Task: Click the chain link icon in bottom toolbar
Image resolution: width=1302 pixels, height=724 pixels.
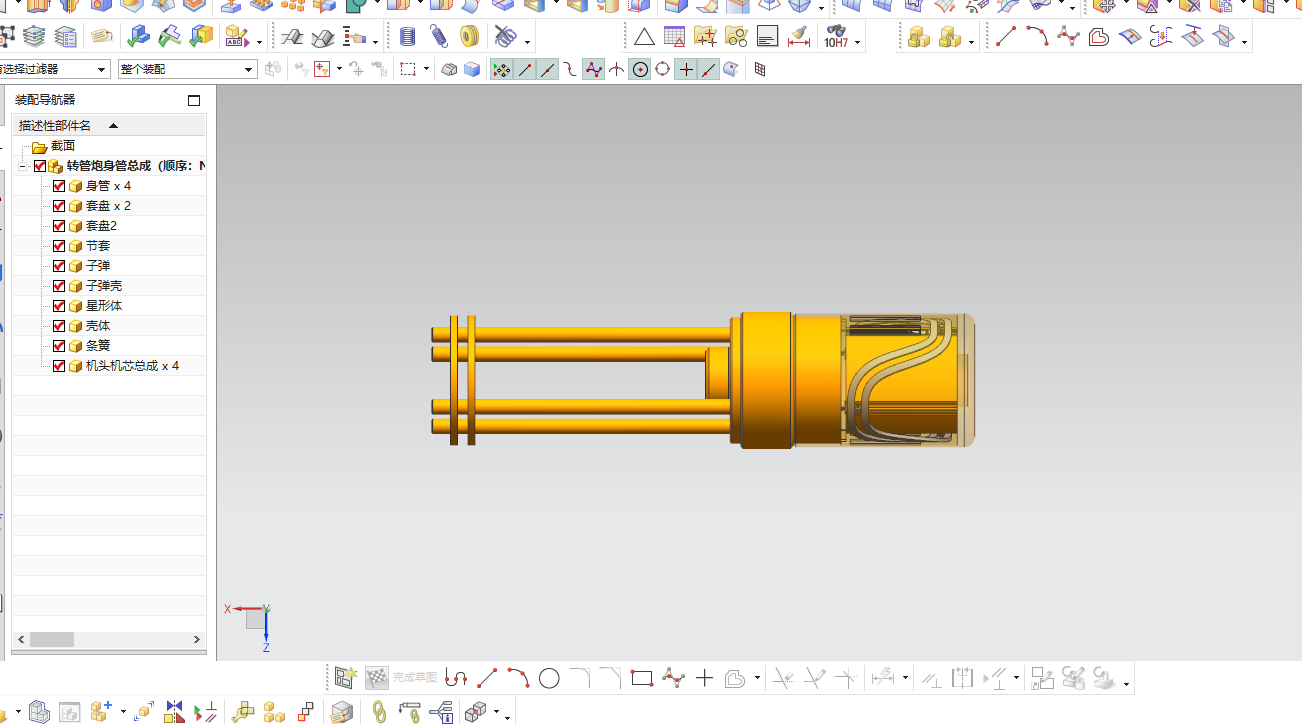Action: (x=379, y=712)
